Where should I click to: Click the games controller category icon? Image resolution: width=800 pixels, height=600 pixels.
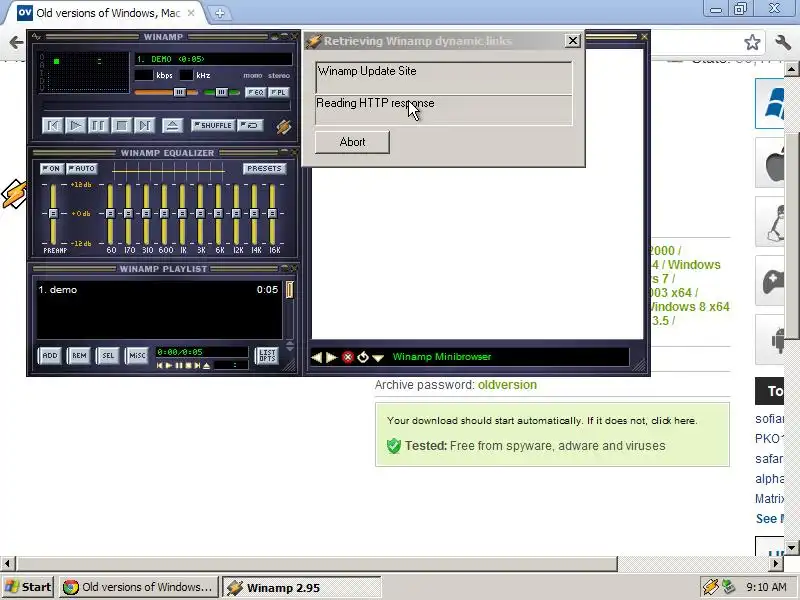tap(770, 281)
